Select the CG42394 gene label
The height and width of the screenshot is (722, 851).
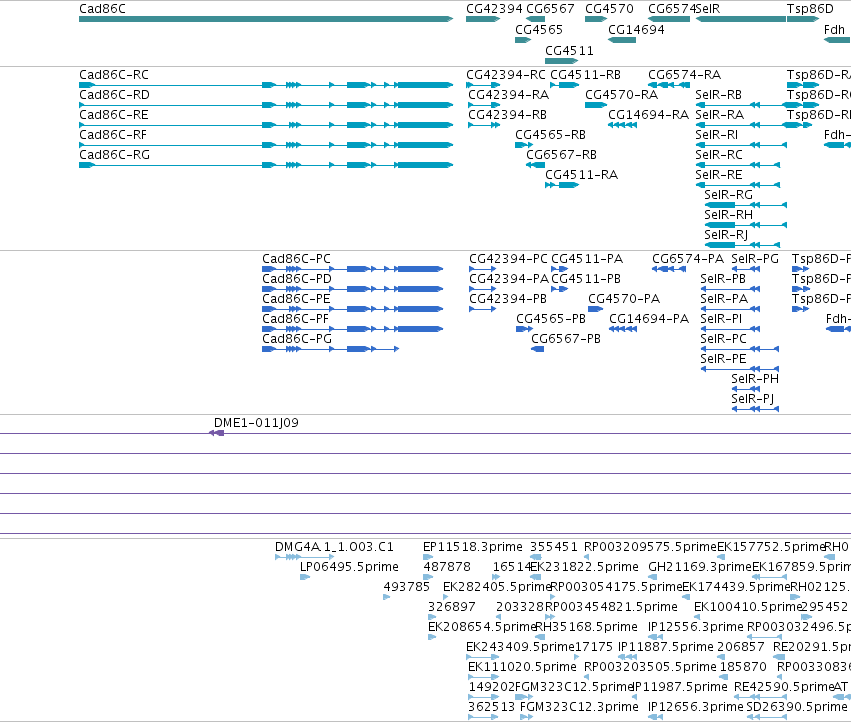click(494, 9)
